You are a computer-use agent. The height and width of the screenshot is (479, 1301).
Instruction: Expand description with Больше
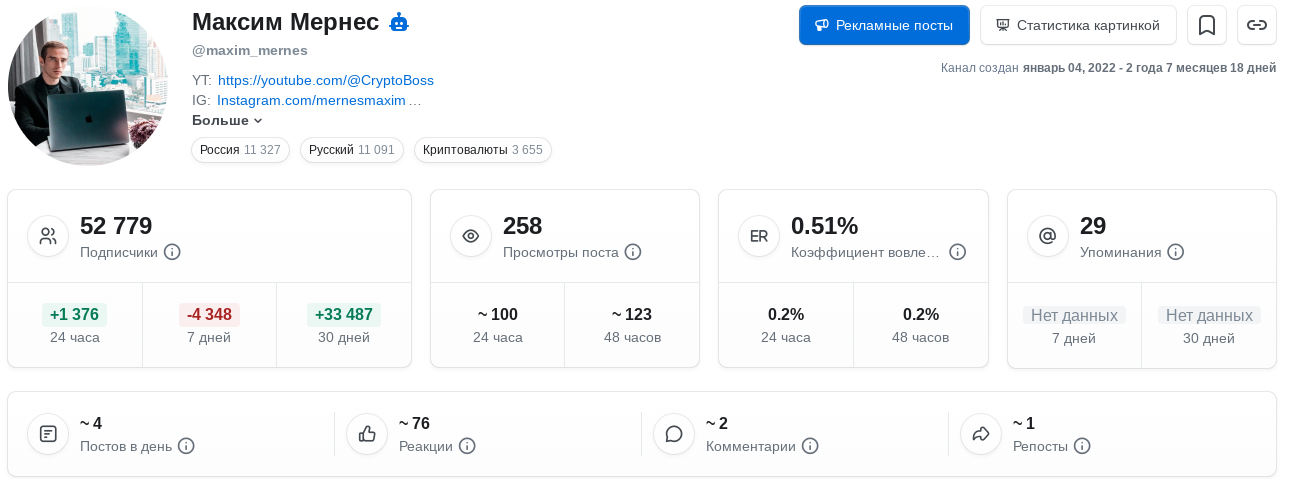pos(227,121)
